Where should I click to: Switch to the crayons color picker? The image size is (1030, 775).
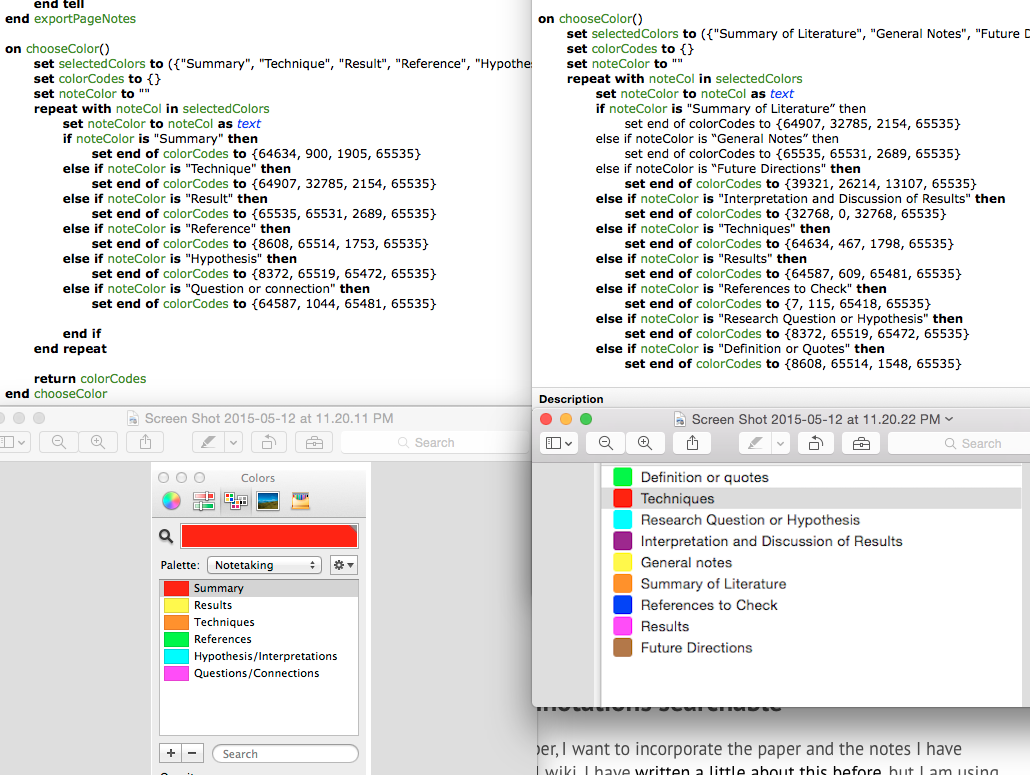300,501
